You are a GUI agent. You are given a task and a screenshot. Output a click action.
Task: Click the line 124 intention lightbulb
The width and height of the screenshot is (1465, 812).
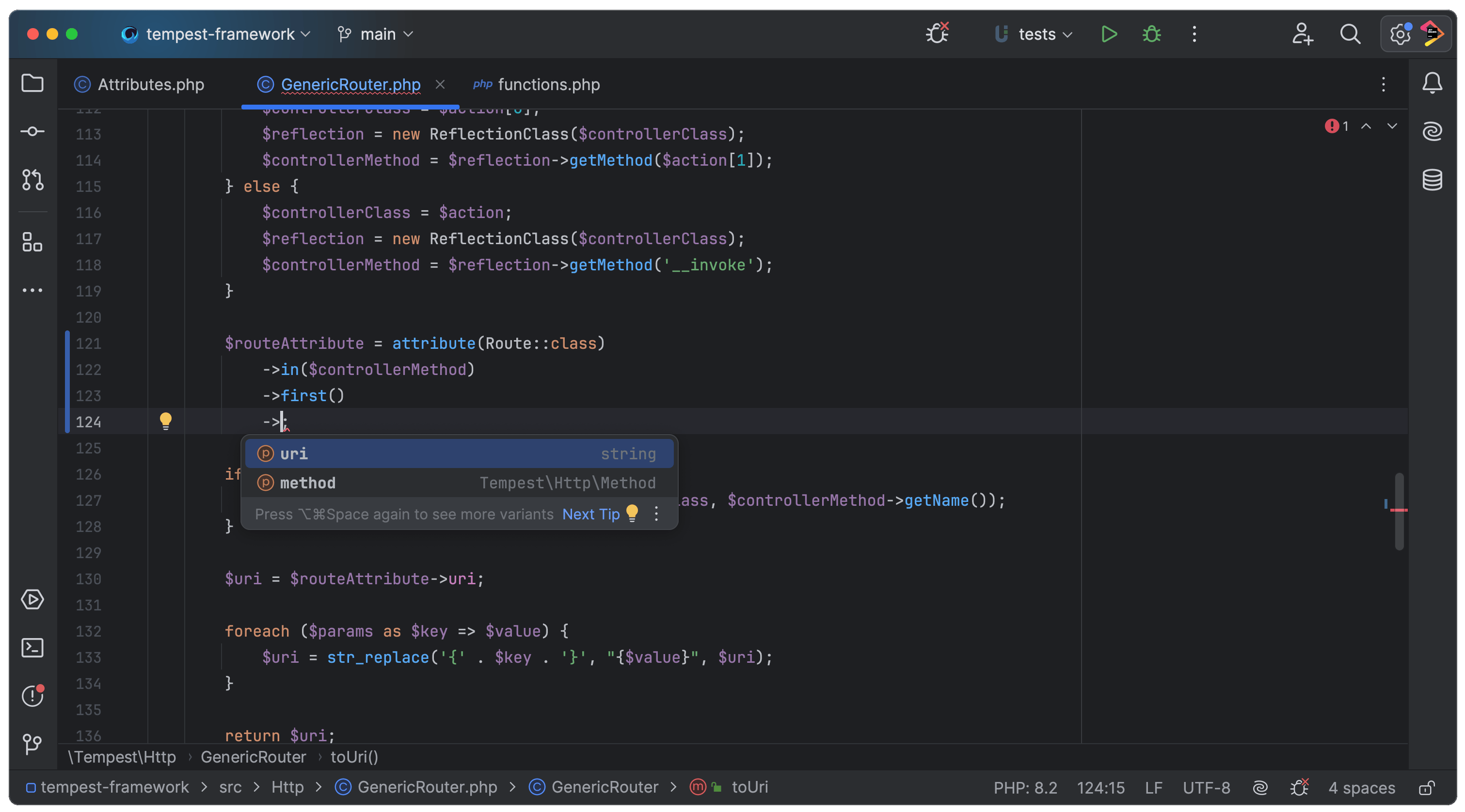click(165, 421)
